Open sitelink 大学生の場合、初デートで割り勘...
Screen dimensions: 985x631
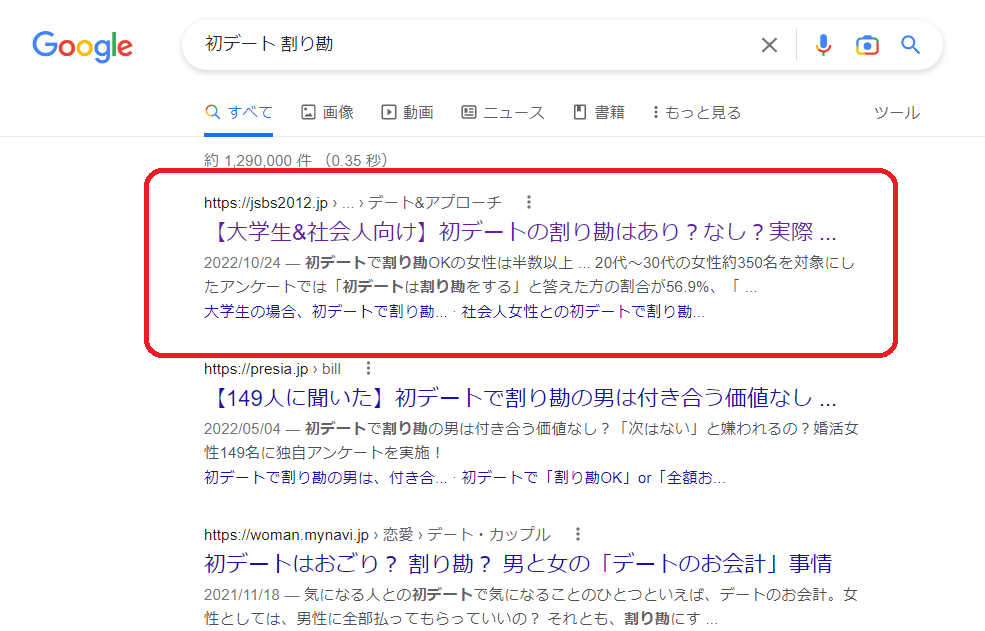coord(325,312)
